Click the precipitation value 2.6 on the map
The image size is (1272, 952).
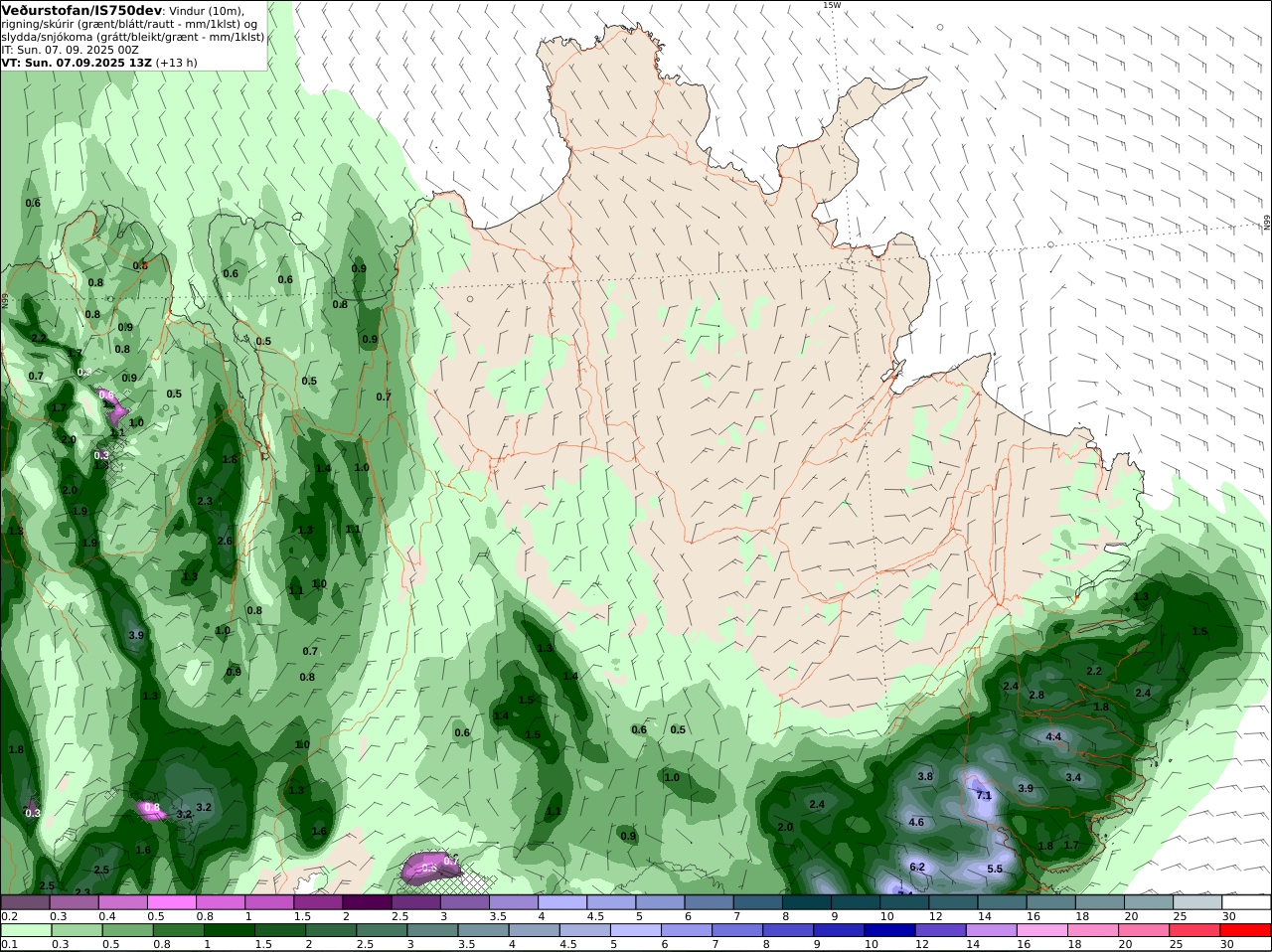pyautogui.click(x=225, y=542)
